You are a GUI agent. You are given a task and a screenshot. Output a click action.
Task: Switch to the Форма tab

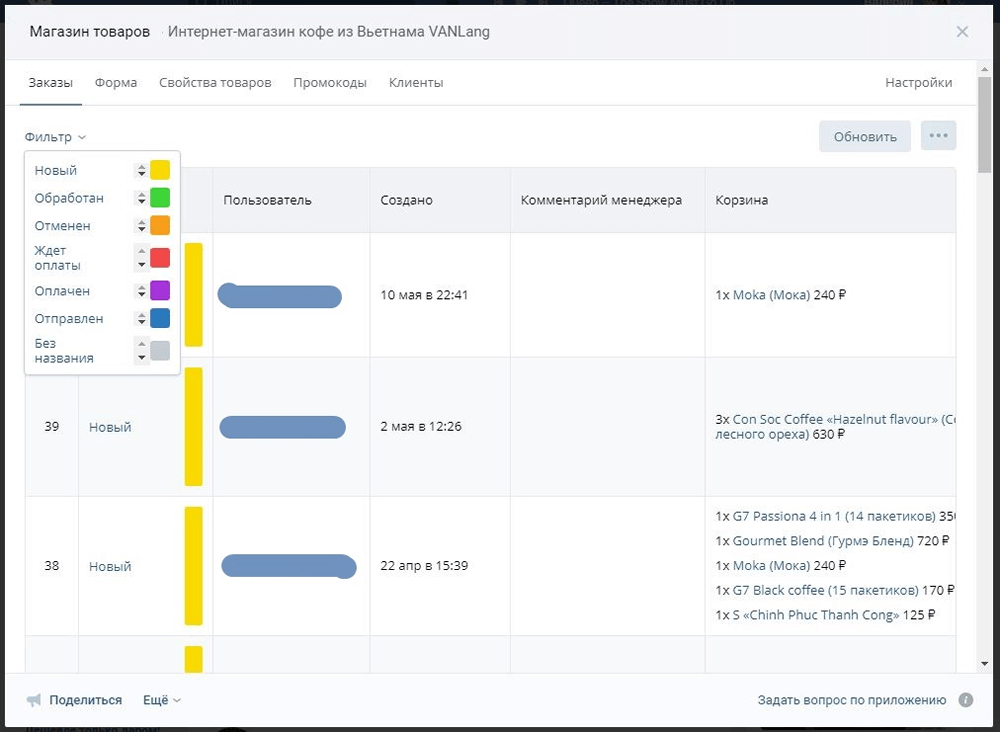[x=115, y=83]
